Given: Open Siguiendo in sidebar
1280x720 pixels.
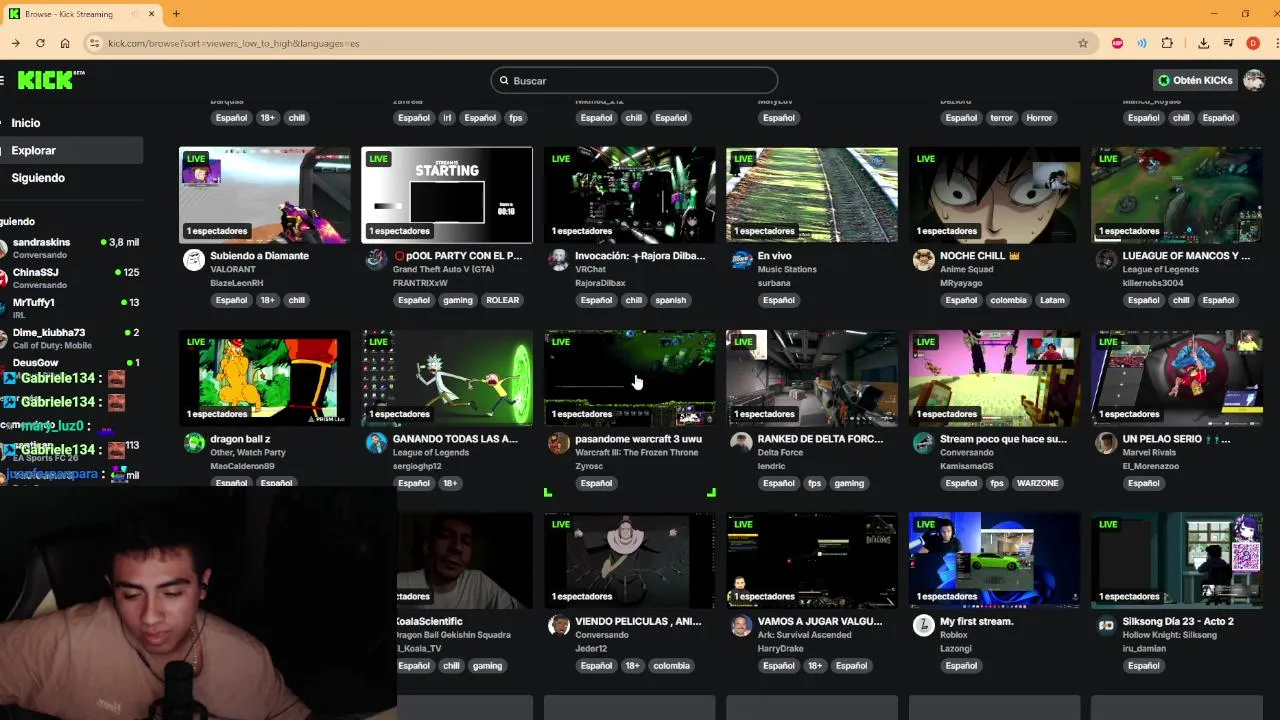Looking at the screenshot, I should [x=38, y=178].
